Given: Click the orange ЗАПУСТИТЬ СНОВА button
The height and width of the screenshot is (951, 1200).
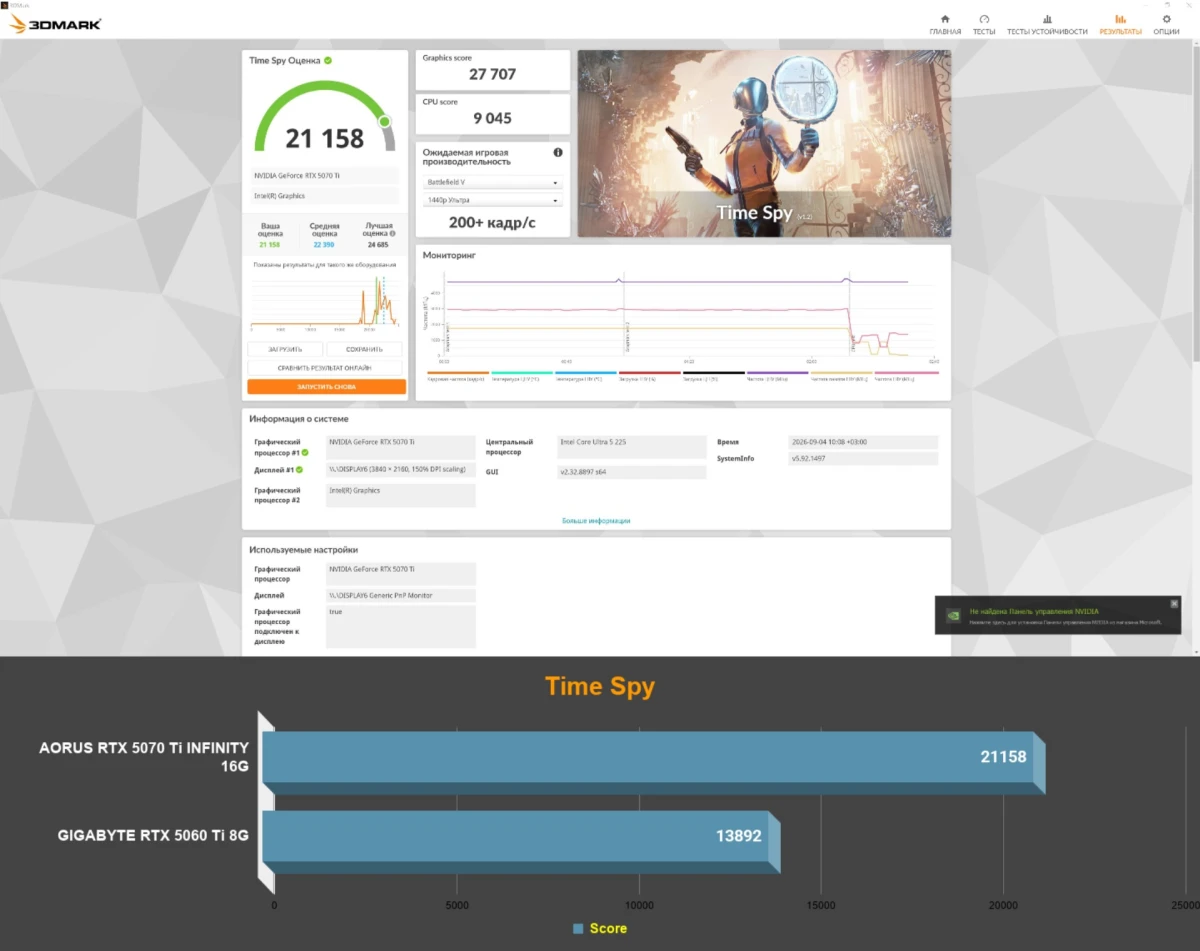Looking at the screenshot, I should tap(326, 386).
